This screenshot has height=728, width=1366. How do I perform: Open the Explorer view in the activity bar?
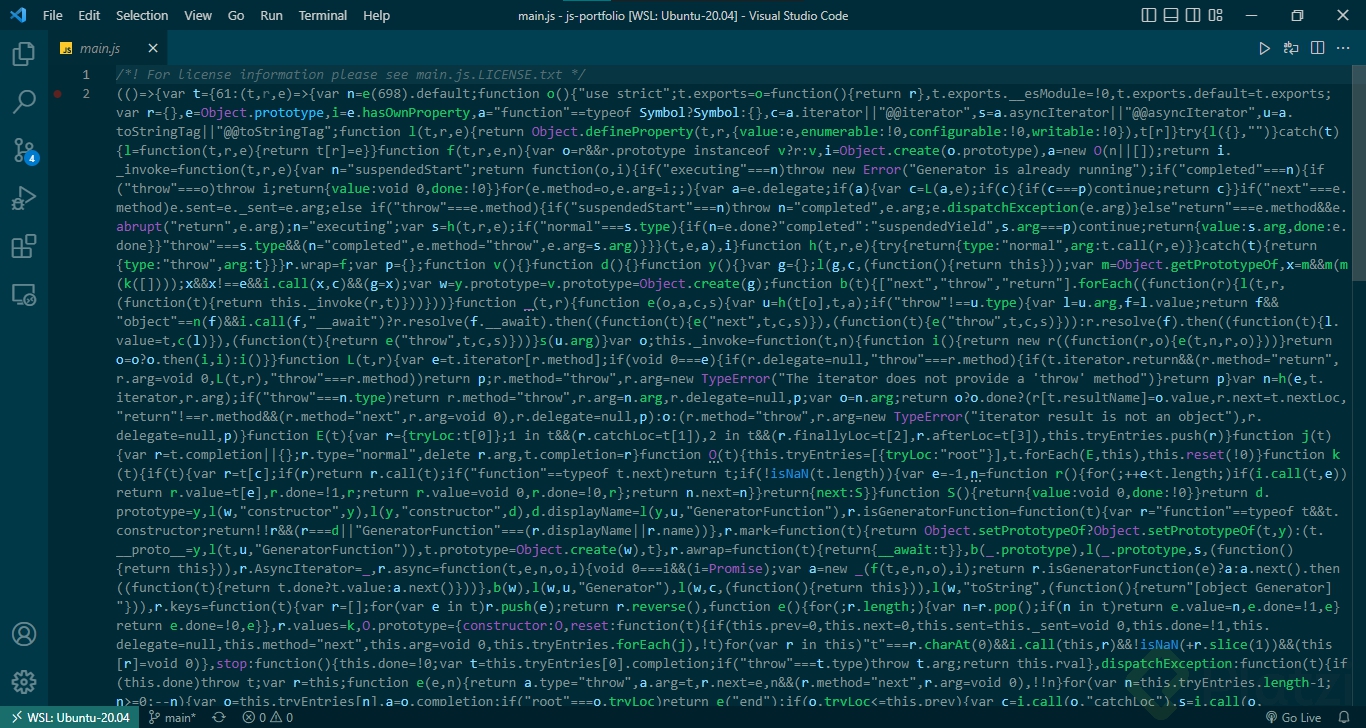tap(23, 55)
